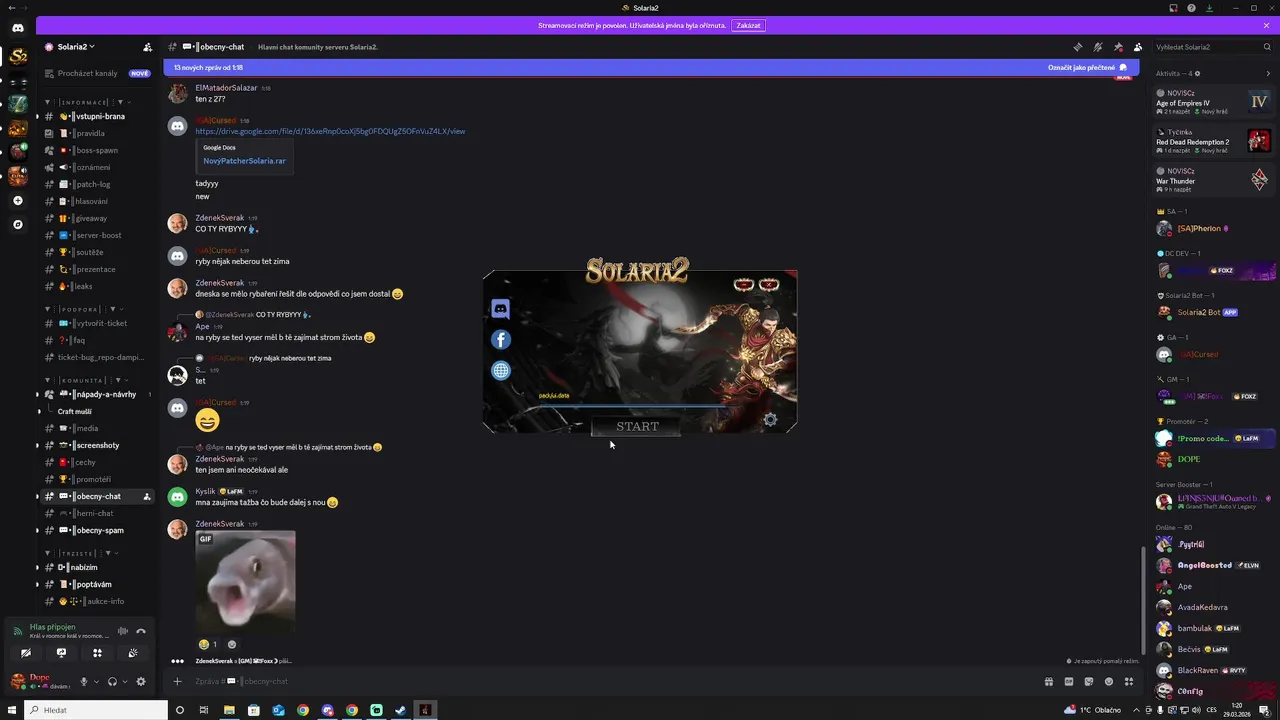
Task: Open the nápady-a-návrhy channel
Action: [96, 394]
